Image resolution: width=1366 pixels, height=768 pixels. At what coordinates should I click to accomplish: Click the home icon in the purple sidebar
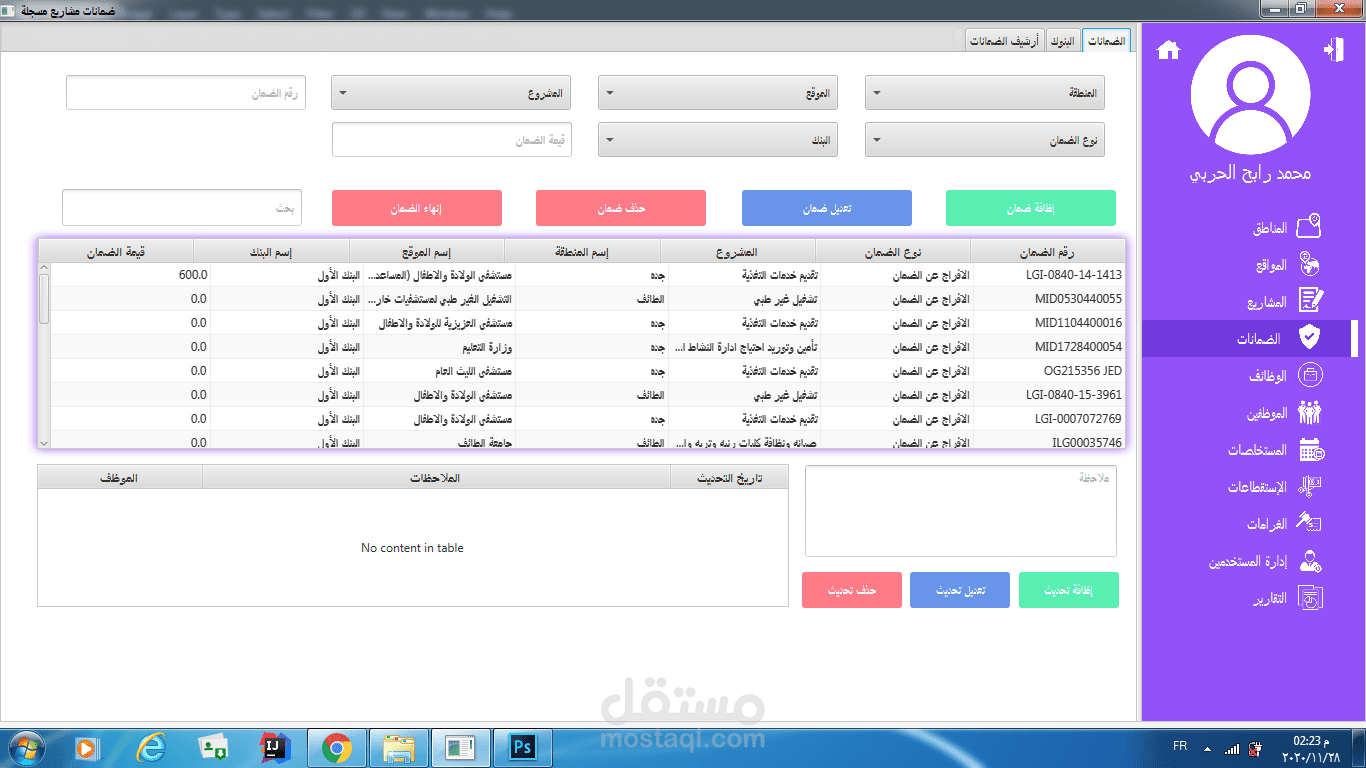tap(1168, 50)
